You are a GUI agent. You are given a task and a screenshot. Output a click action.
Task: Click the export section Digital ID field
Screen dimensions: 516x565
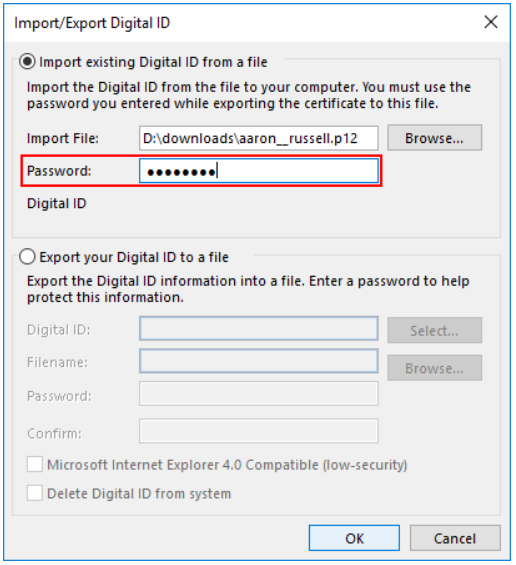[x=259, y=329]
